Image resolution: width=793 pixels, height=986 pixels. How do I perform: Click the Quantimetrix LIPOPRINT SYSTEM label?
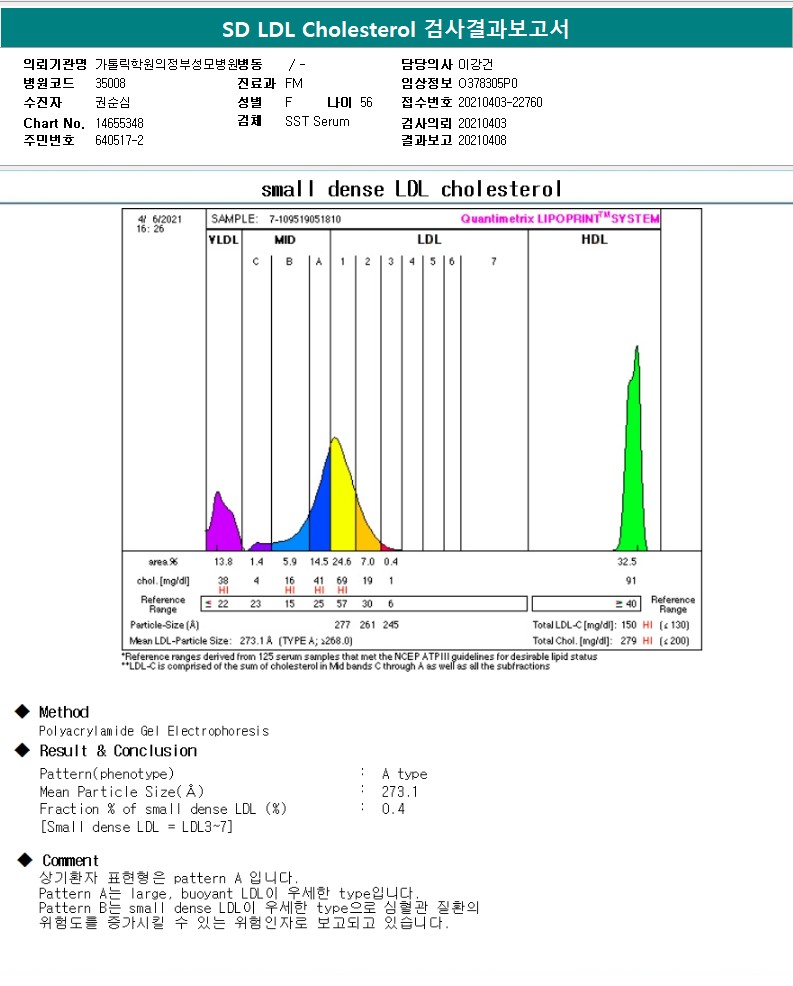[559, 219]
